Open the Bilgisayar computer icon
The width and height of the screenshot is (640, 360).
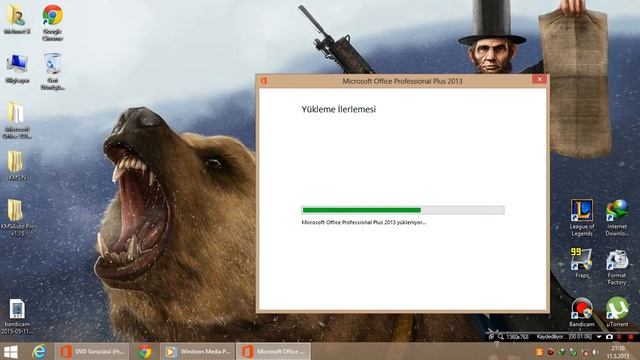tap(17, 69)
